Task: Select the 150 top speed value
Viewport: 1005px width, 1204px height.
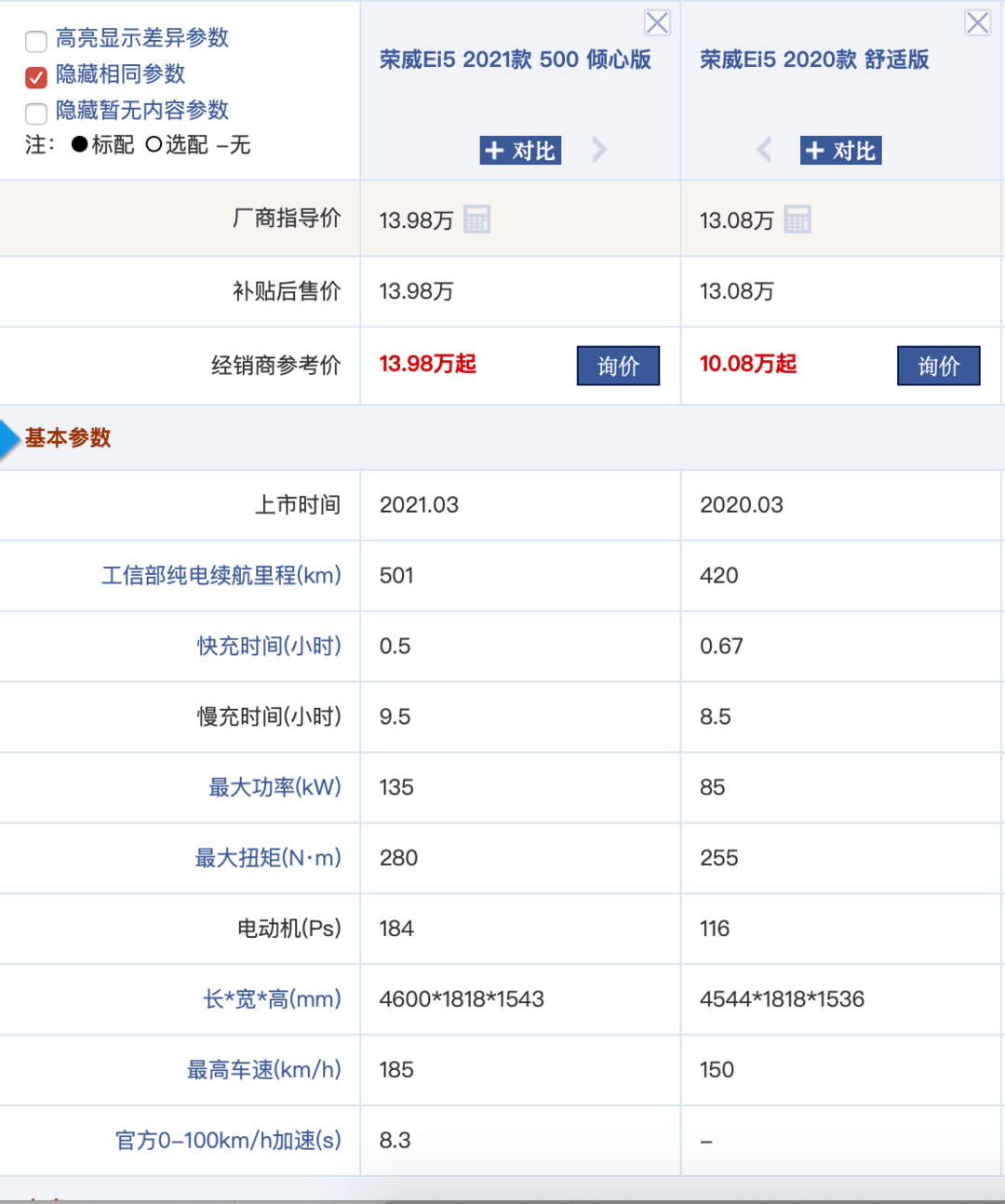Action: point(717,1070)
